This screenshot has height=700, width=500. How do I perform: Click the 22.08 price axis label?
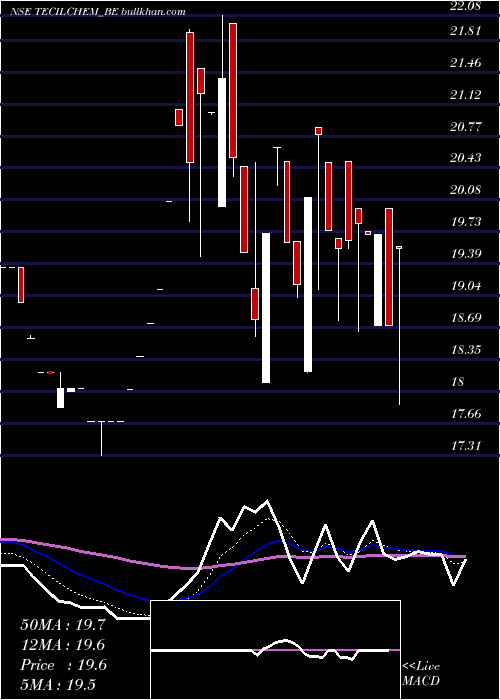point(465,6)
